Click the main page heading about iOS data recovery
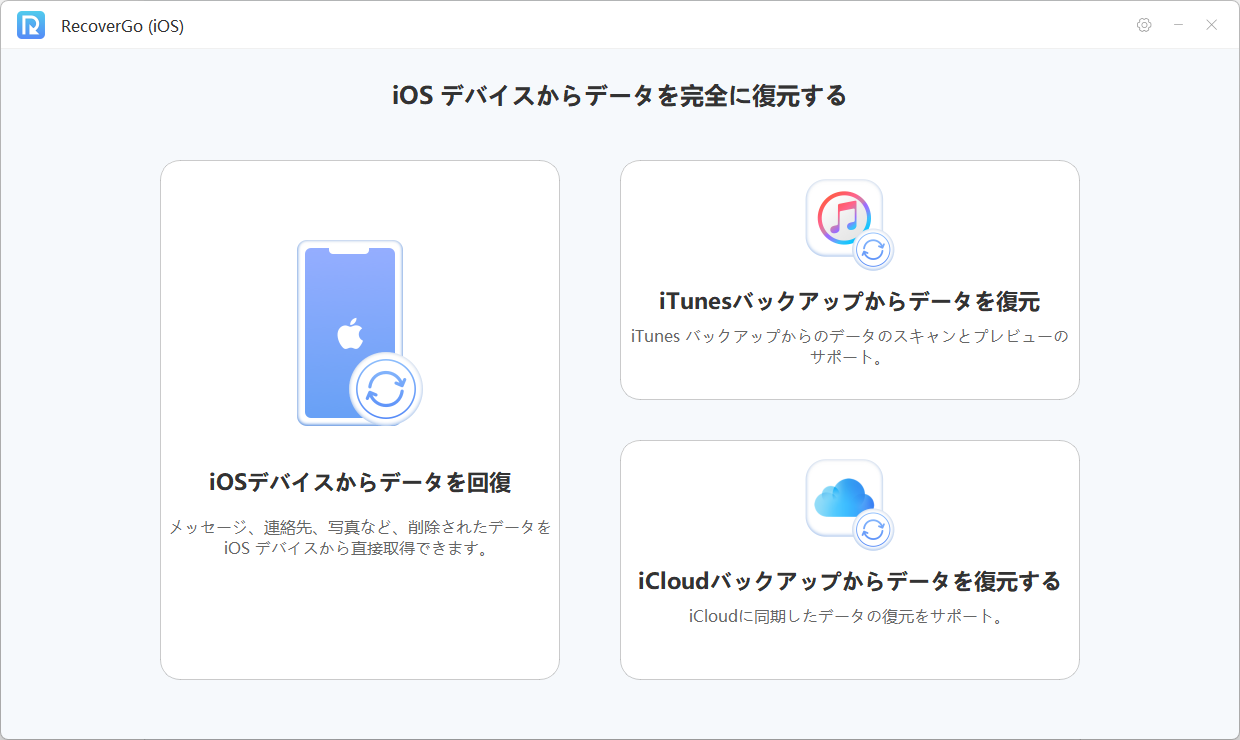Image resolution: width=1240 pixels, height=740 pixels. pos(620,96)
